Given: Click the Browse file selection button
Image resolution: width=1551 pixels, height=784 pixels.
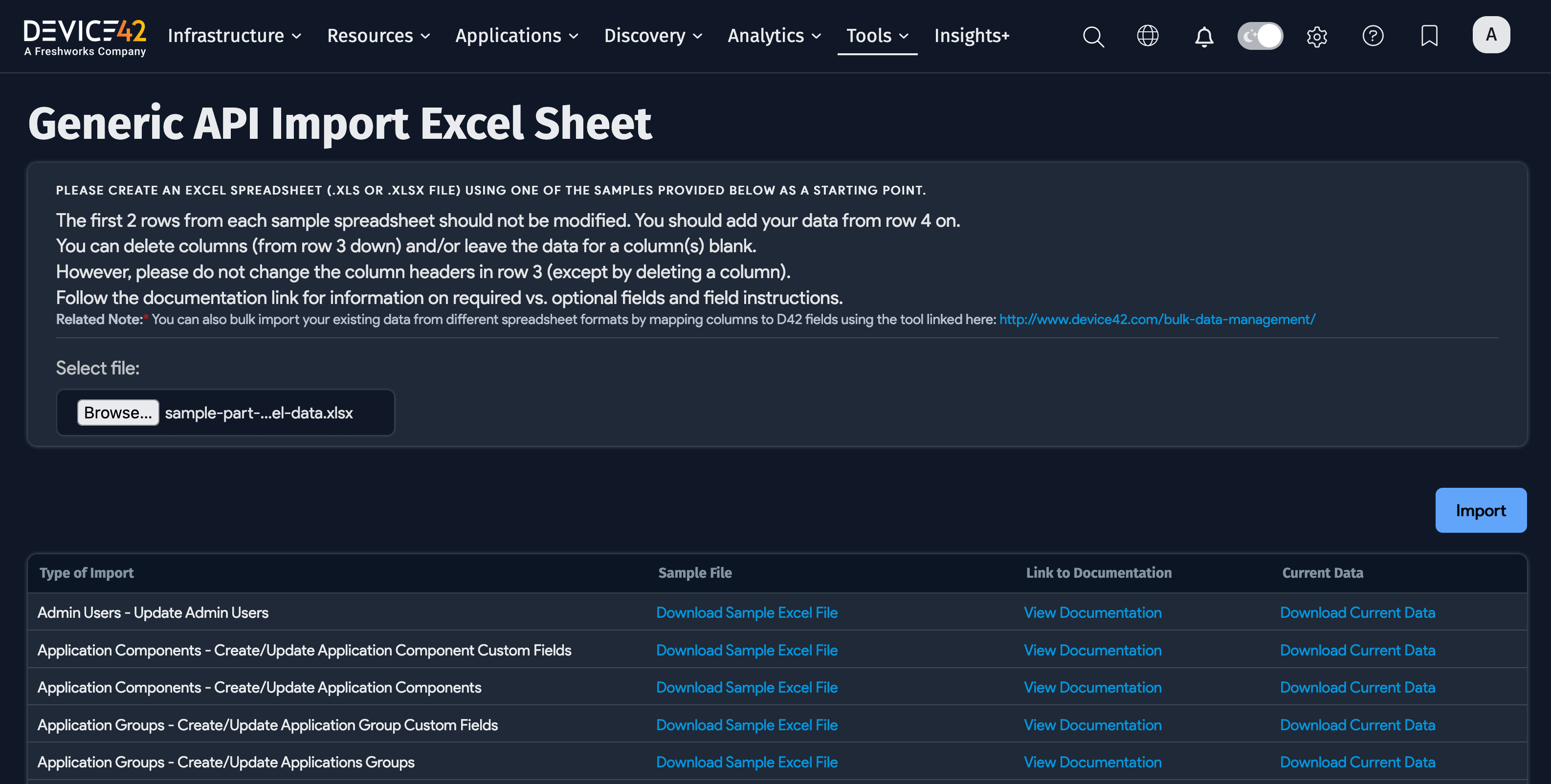Looking at the screenshot, I should pos(117,413).
